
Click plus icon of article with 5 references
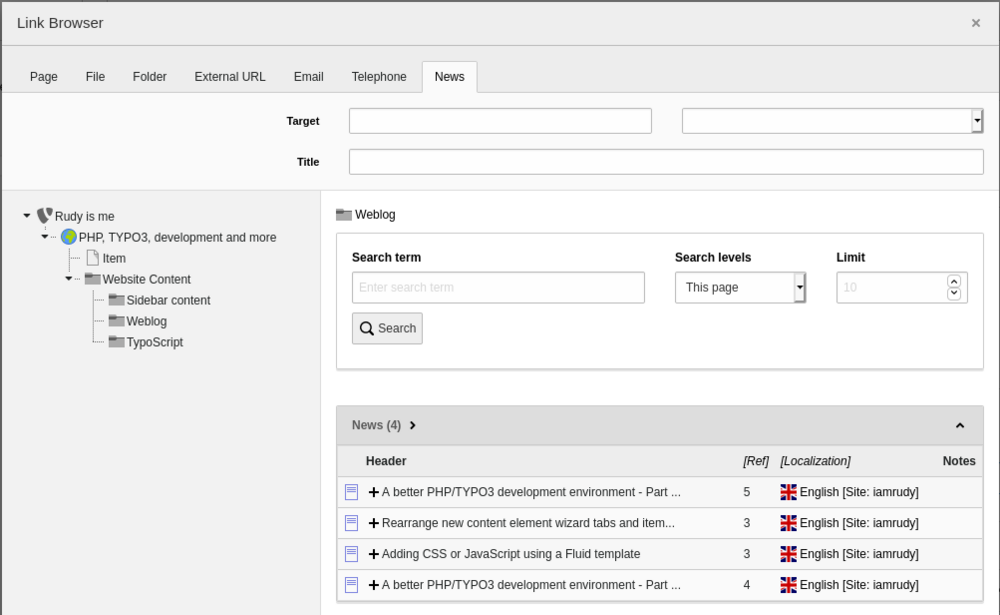tap(374, 492)
